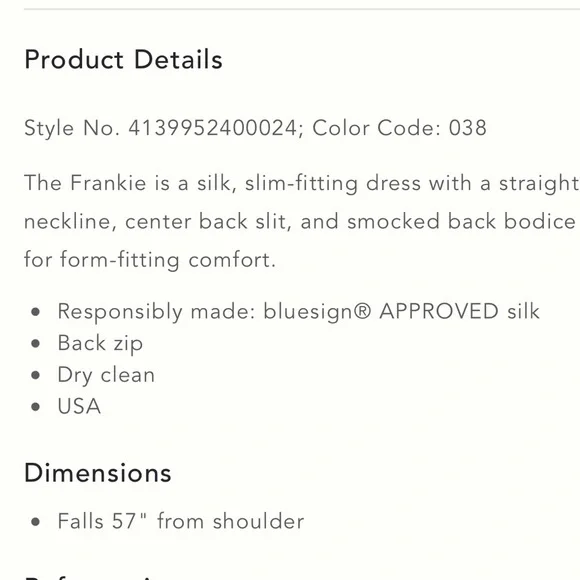The height and width of the screenshot is (580, 580).
Task: Click the Falls 57" from shoulder item
Action: click(181, 521)
